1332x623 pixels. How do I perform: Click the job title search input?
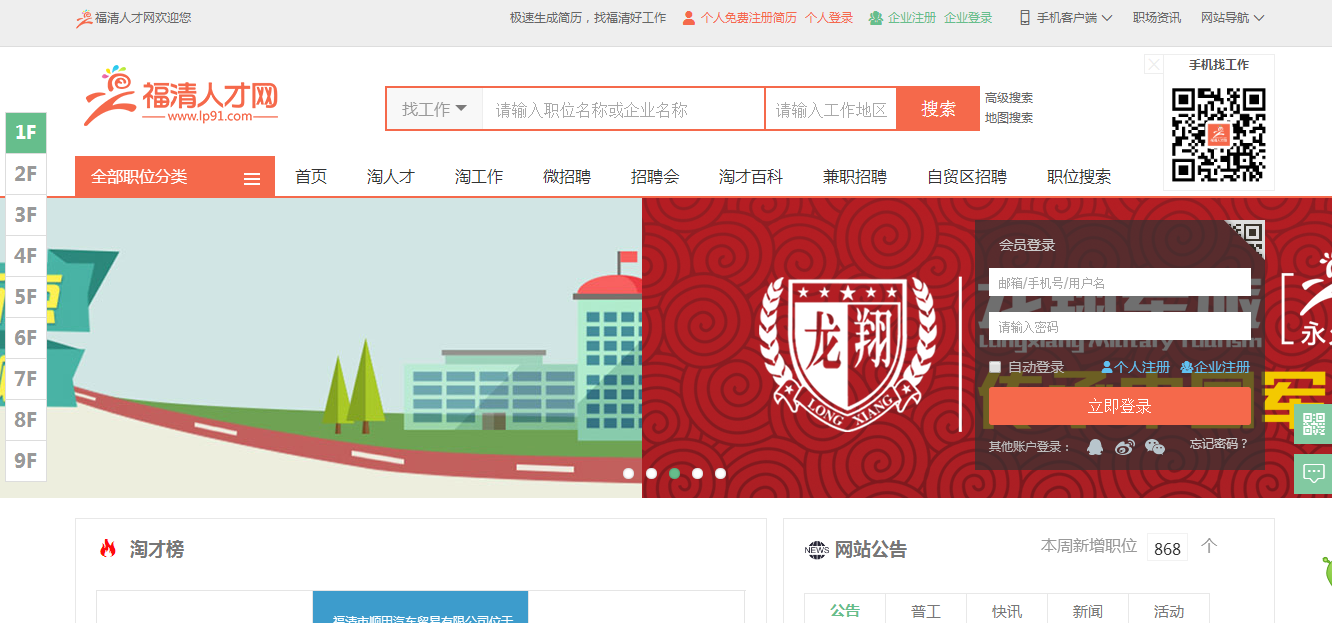(x=623, y=109)
